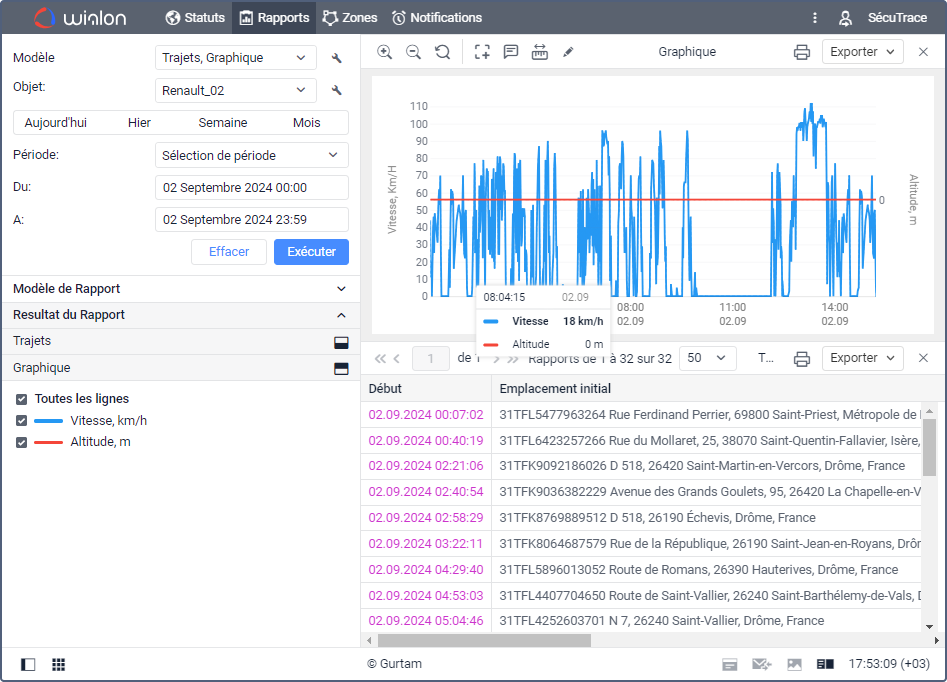Click the zoom in chart icon
This screenshot has width=947, height=682.
(384, 52)
